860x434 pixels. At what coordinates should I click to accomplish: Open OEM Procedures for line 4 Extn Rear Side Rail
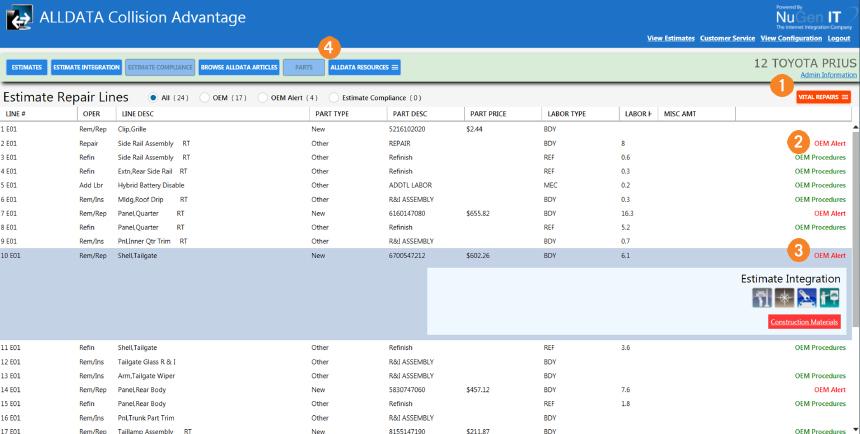click(820, 171)
